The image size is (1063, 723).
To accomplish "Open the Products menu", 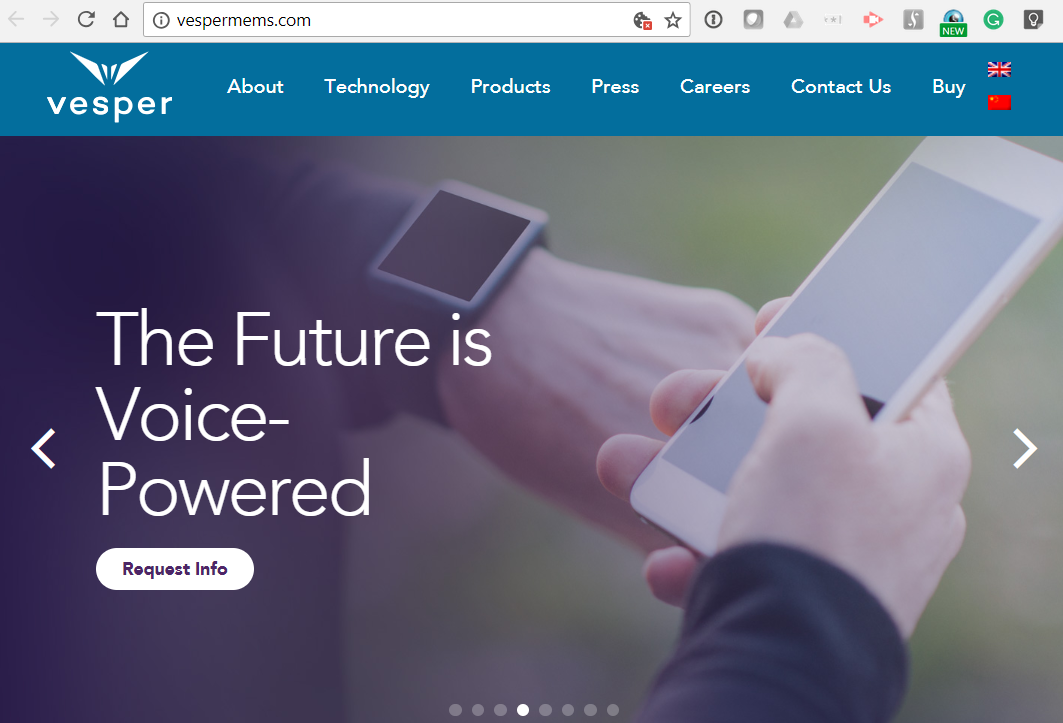I will coord(510,87).
